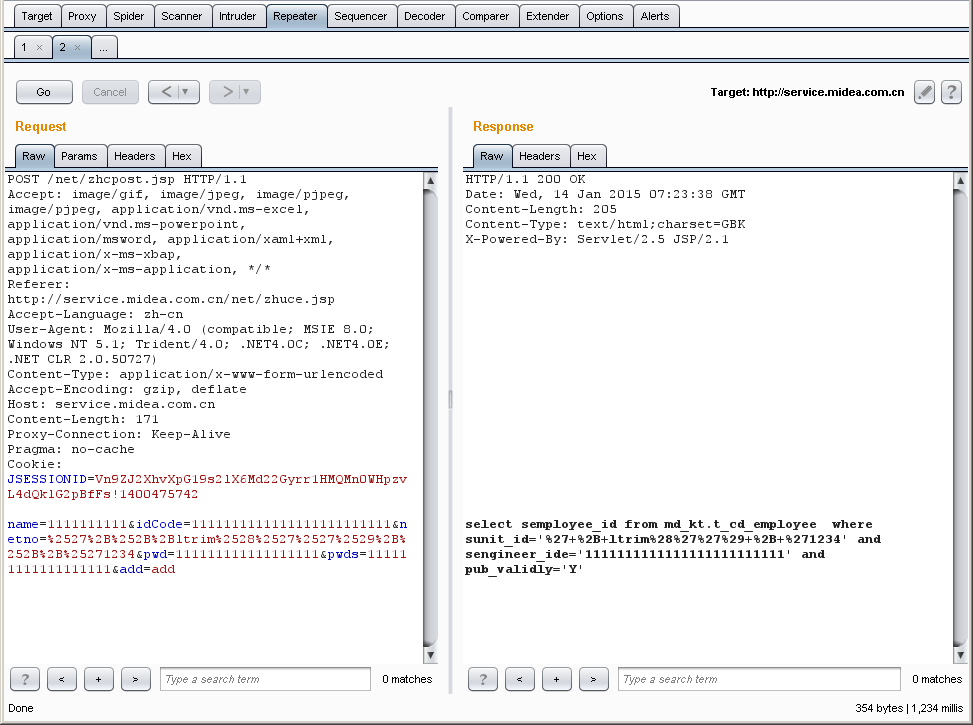Image resolution: width=973 pixels, height=725 pixels.
Task: Open the Target tab
Action: click(x=37, y=16)
